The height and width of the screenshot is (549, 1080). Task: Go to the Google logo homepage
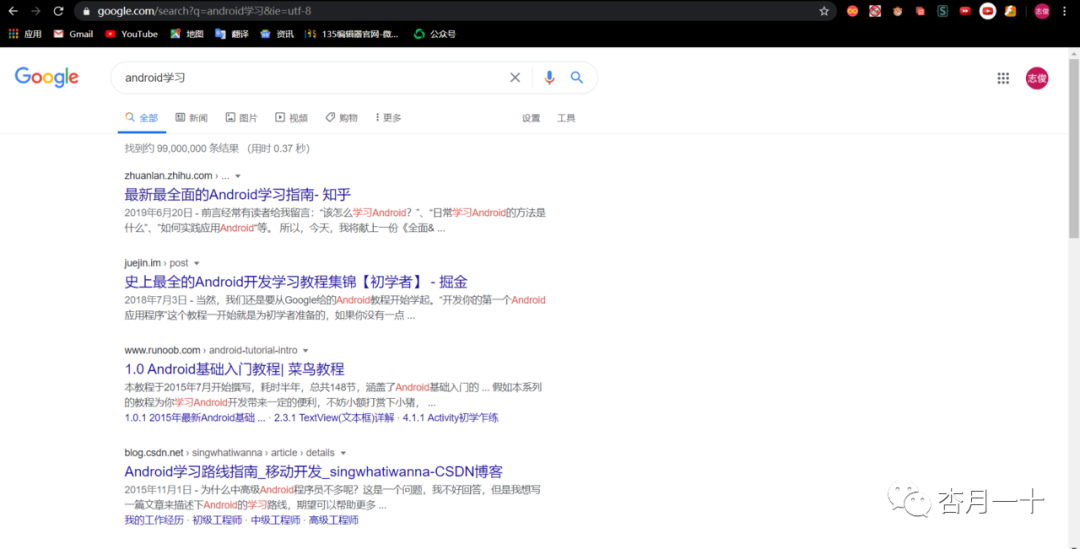pyautogui.click(x=47, y=77)
